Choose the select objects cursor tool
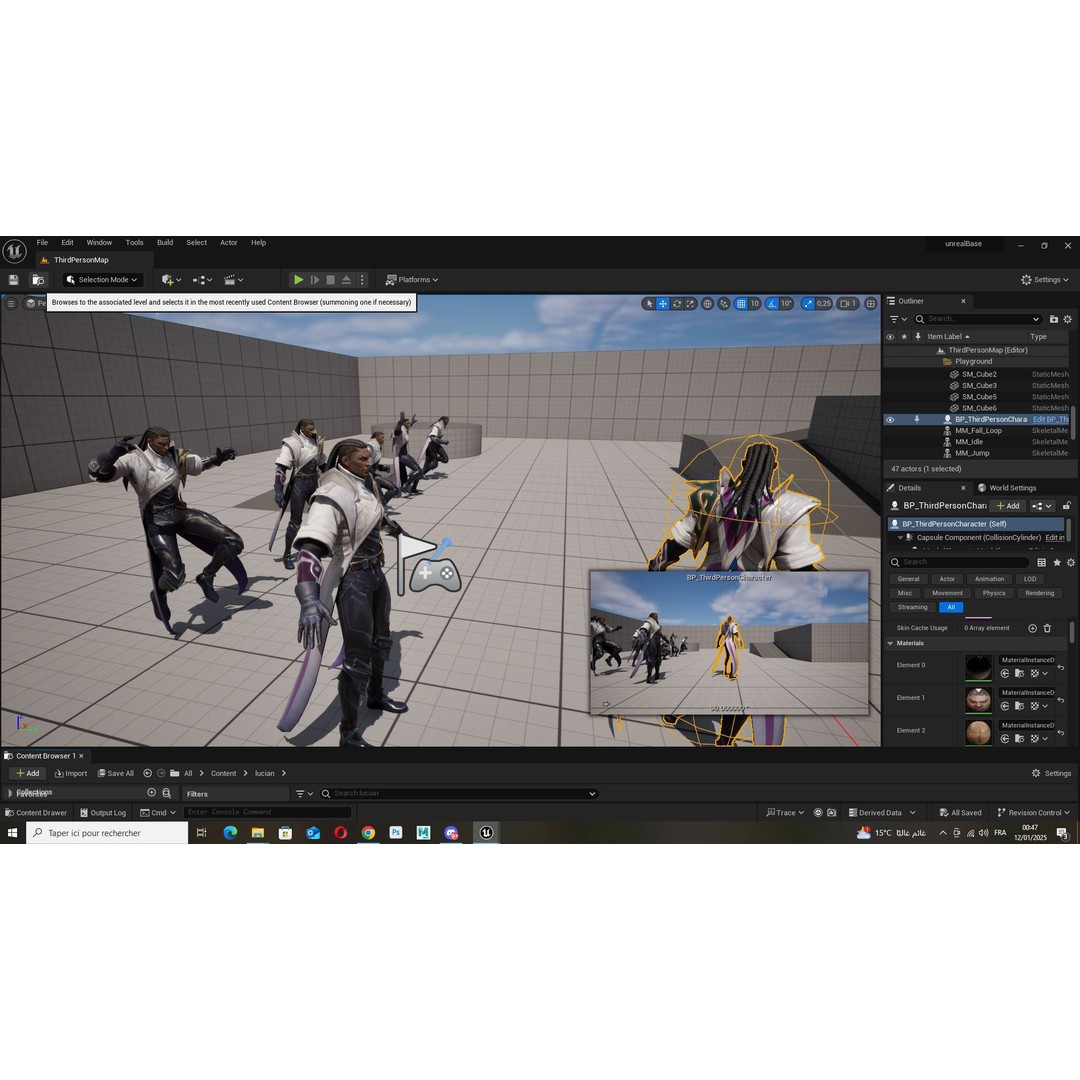The width and height of the screenshot is (1080, 1080). point(649,304)
